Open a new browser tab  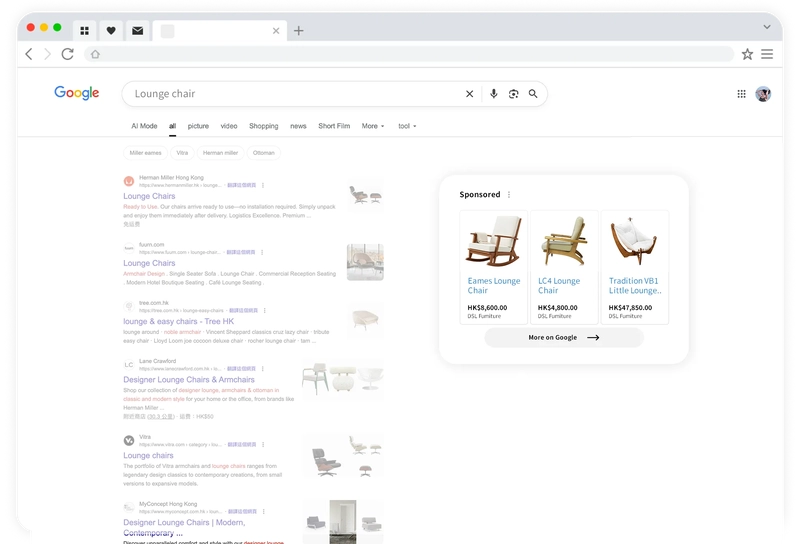298,31
